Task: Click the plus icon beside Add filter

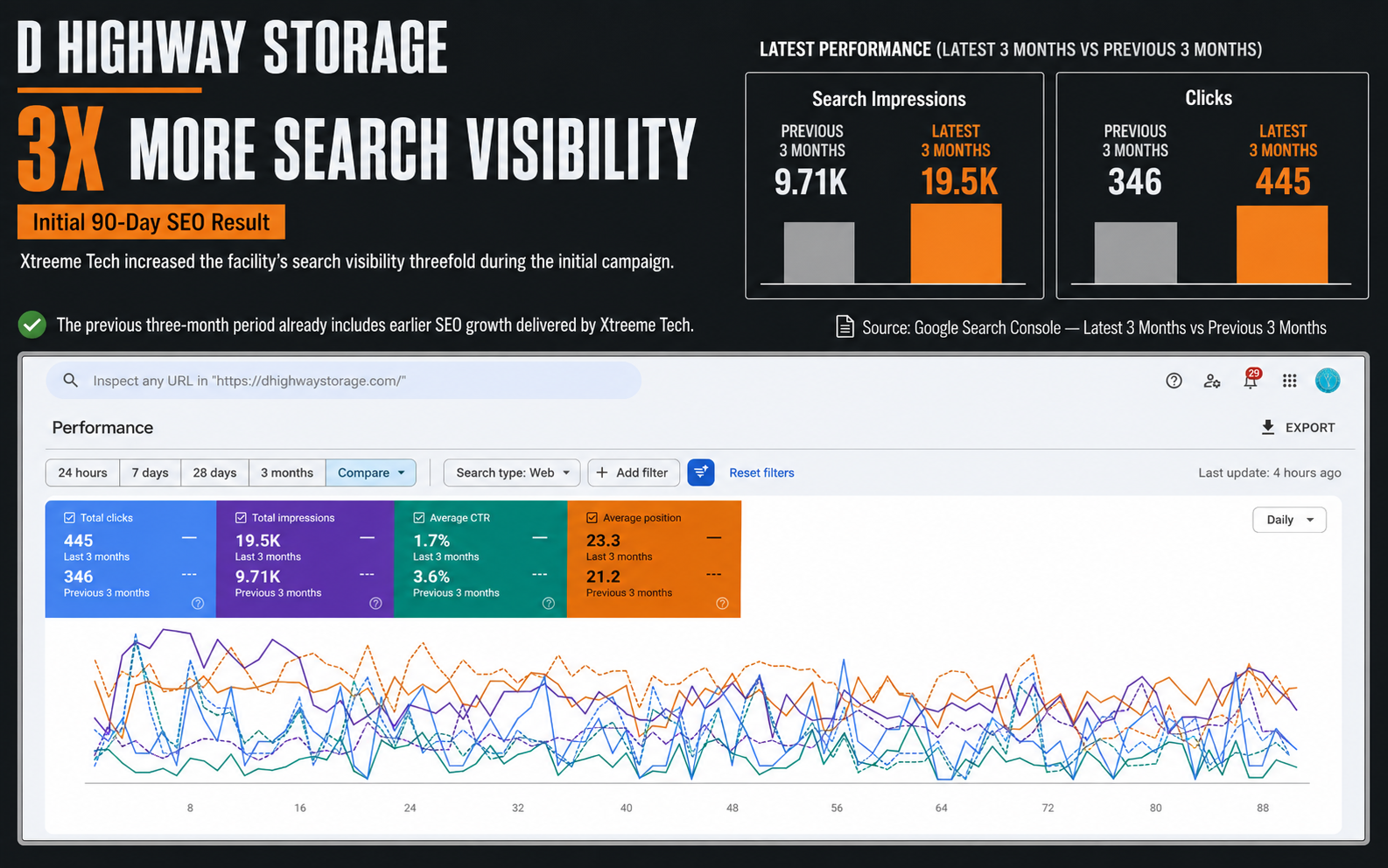Action: point(602,472)
